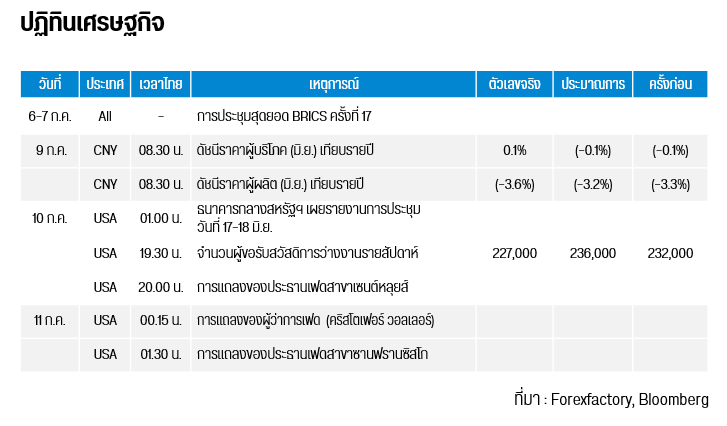The height and width of the screenshot is (426, 727).
Task: Select the 227,000 jobless claims actual figure
Action: point(515,254)
